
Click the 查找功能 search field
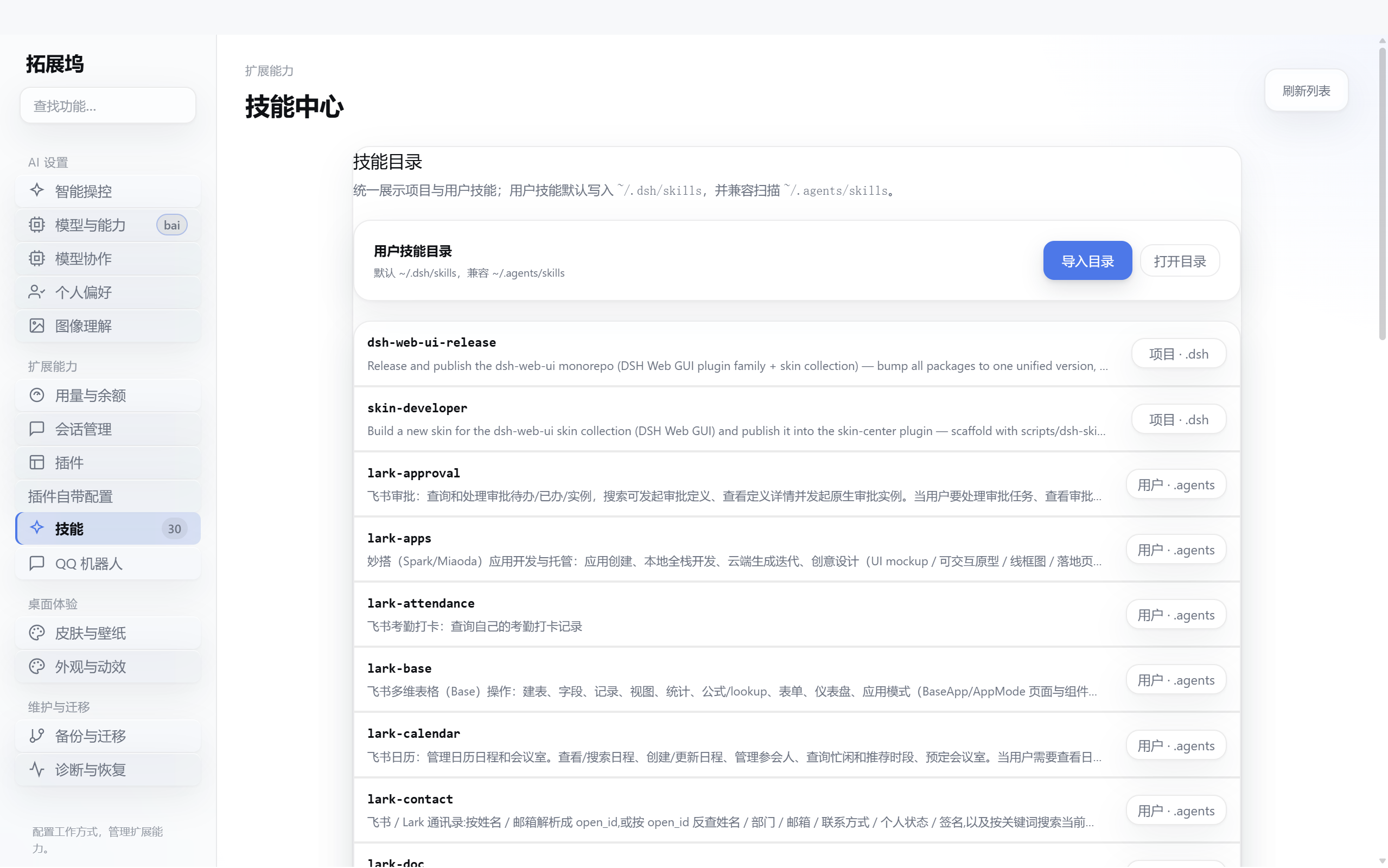point(108,106)
